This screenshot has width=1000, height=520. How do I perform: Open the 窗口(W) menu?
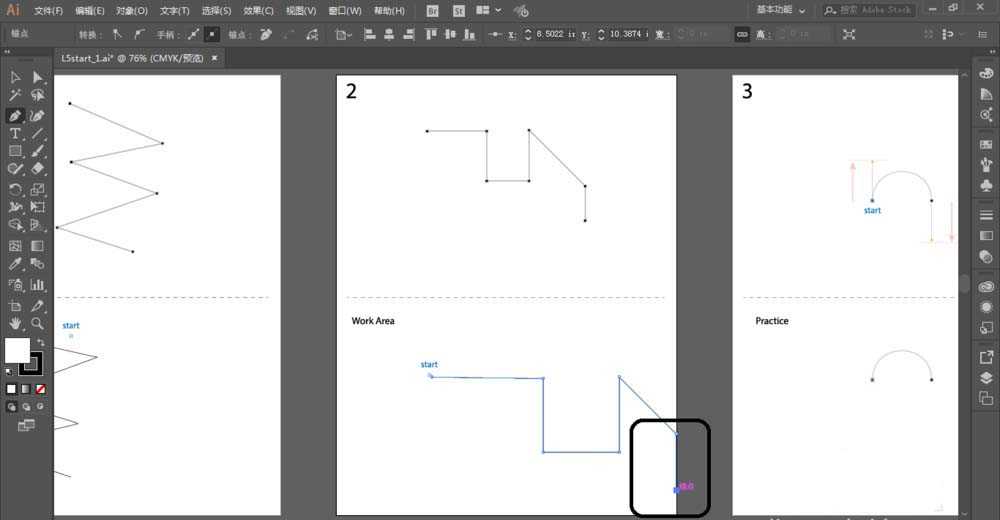click(x=344, y=11)
